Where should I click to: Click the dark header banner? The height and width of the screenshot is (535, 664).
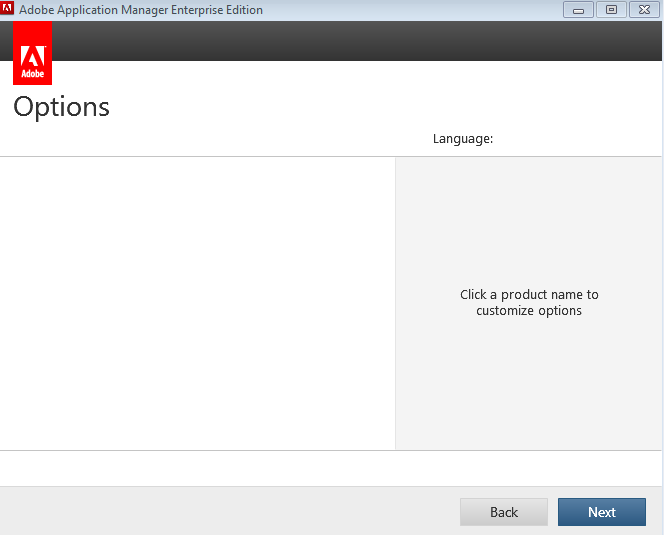click(350, 41)
